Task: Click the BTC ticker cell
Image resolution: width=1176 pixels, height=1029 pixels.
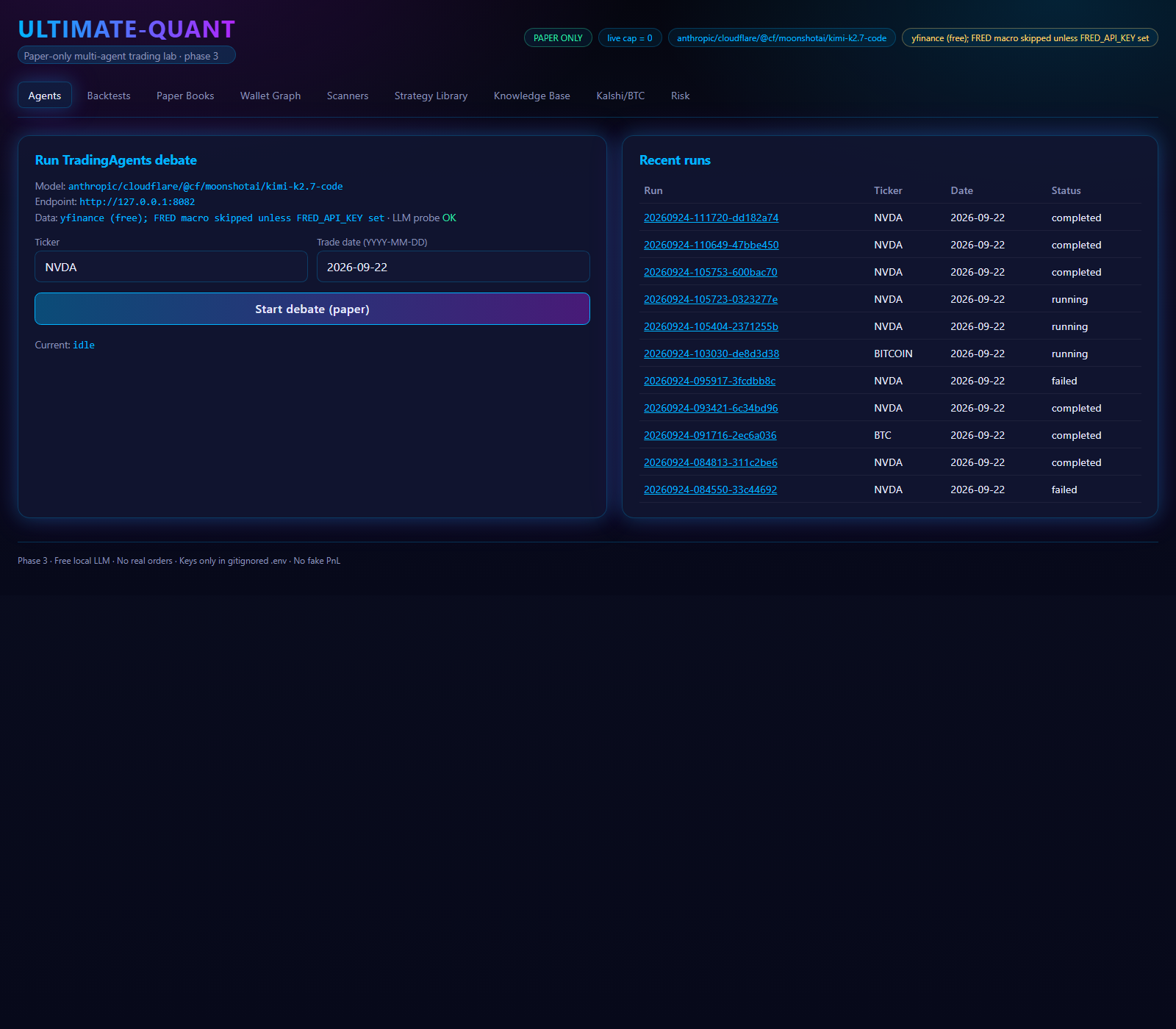Action: pyautogui.click(x=883, y=435)
